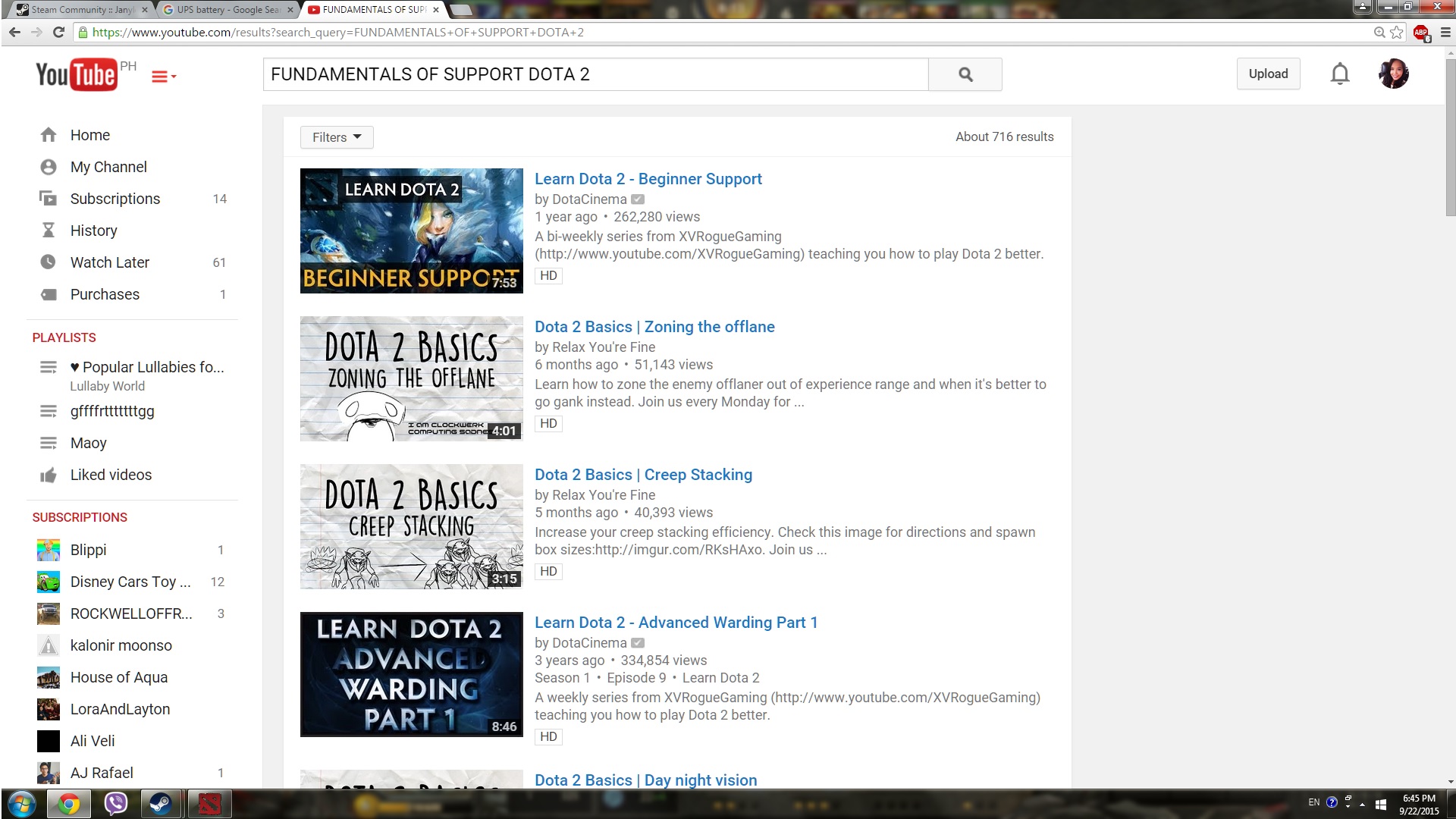The image size is (1456, 819).
Task: Click the Home sidebar icon
Action: (49, 135)
